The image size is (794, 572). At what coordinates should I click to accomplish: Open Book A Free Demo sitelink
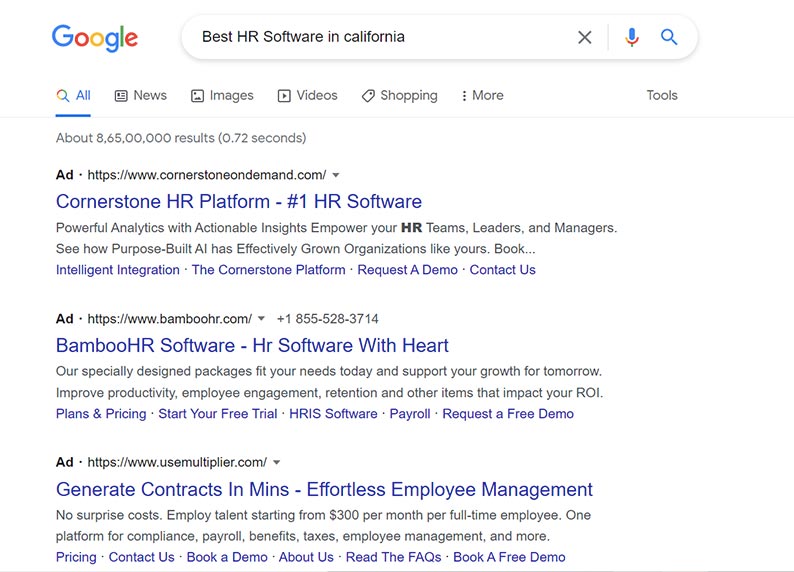click(x=509, y=557)
